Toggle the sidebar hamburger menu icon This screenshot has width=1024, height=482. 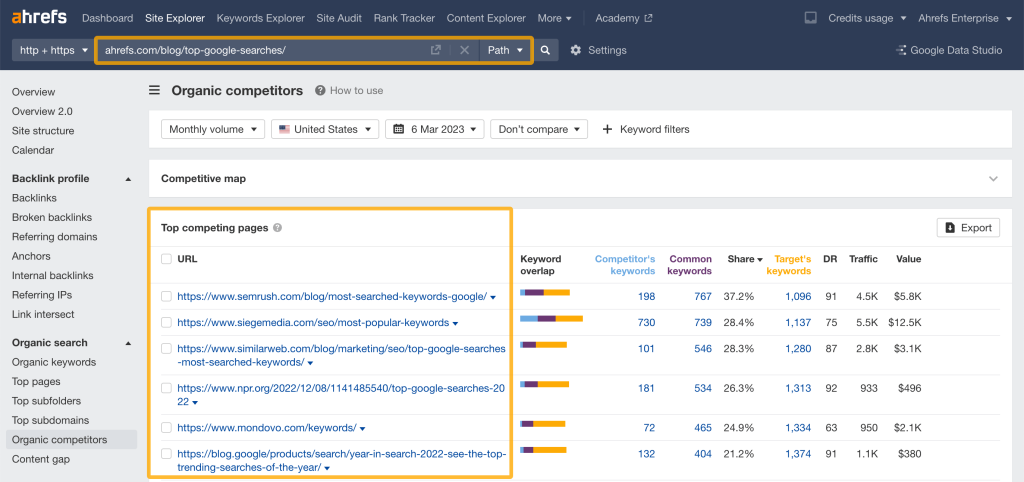(x=155, y=91)
